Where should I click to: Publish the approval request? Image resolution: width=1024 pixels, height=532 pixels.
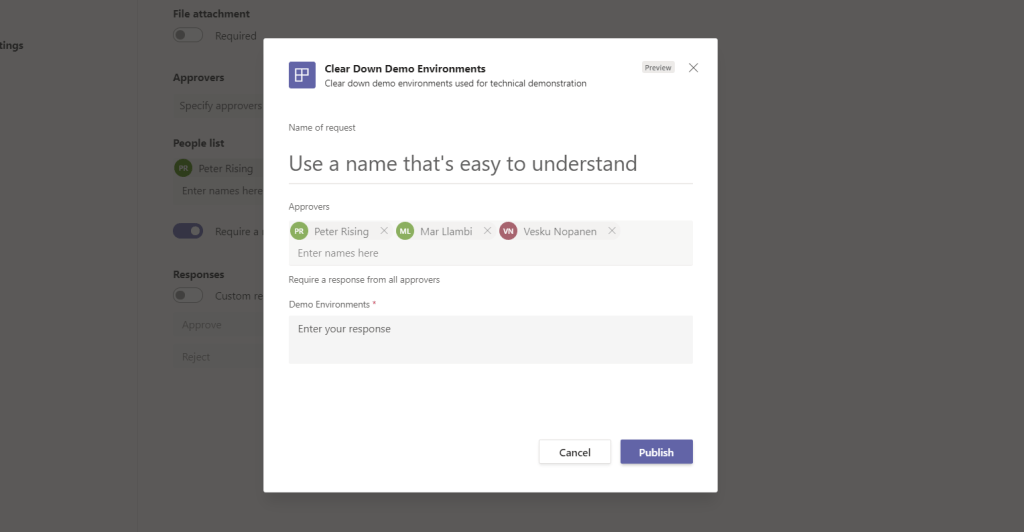pyautogui.click(x=656, y=452)
